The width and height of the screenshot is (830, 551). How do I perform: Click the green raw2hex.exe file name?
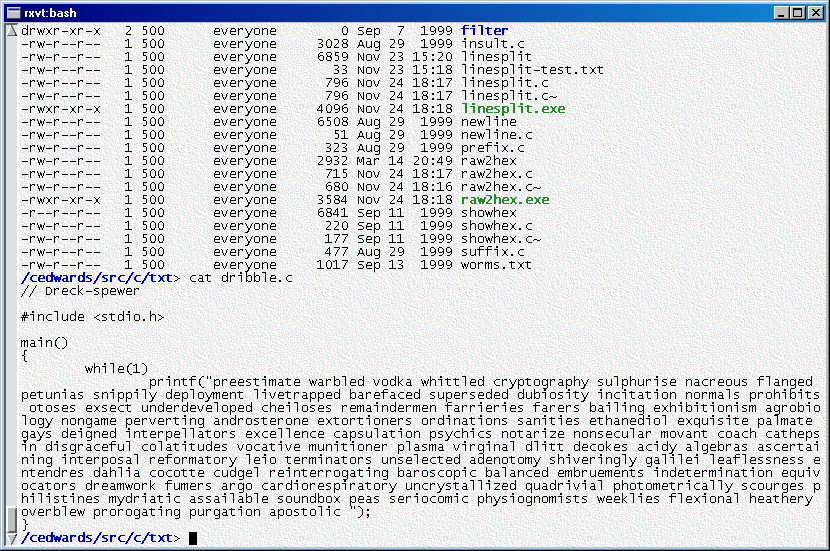[x=504, y=199]
